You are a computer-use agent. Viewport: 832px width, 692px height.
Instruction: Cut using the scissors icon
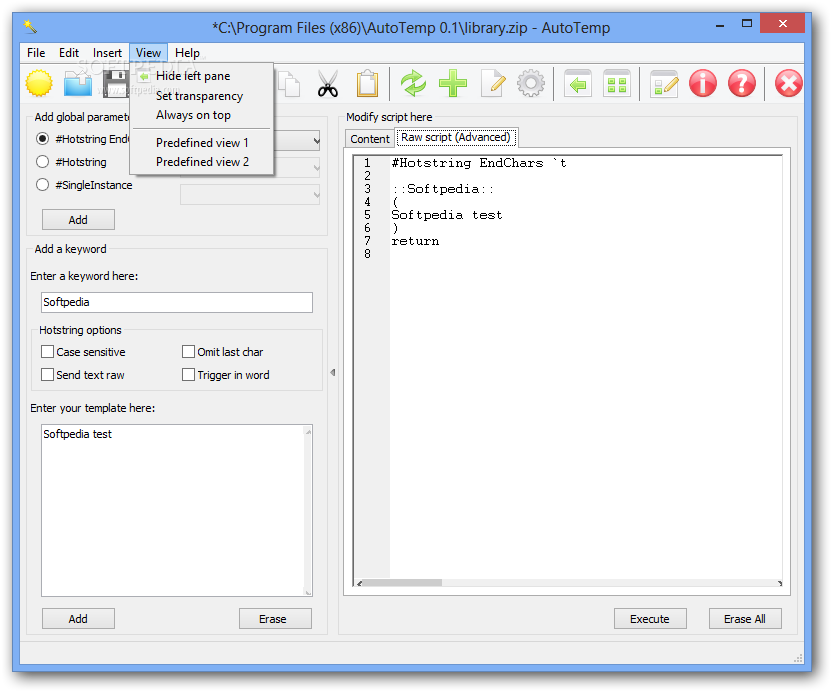coord(328,84)
